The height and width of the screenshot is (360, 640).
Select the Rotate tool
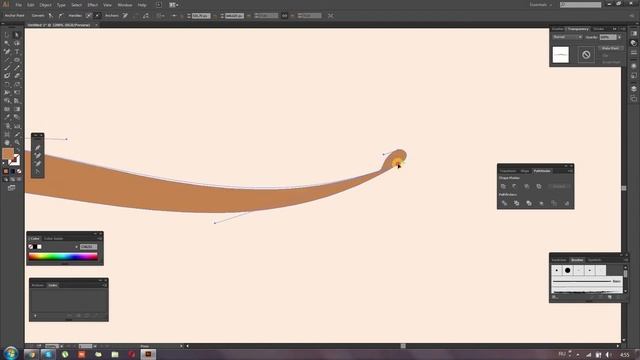pyautogui.click(x=7, y=84)
